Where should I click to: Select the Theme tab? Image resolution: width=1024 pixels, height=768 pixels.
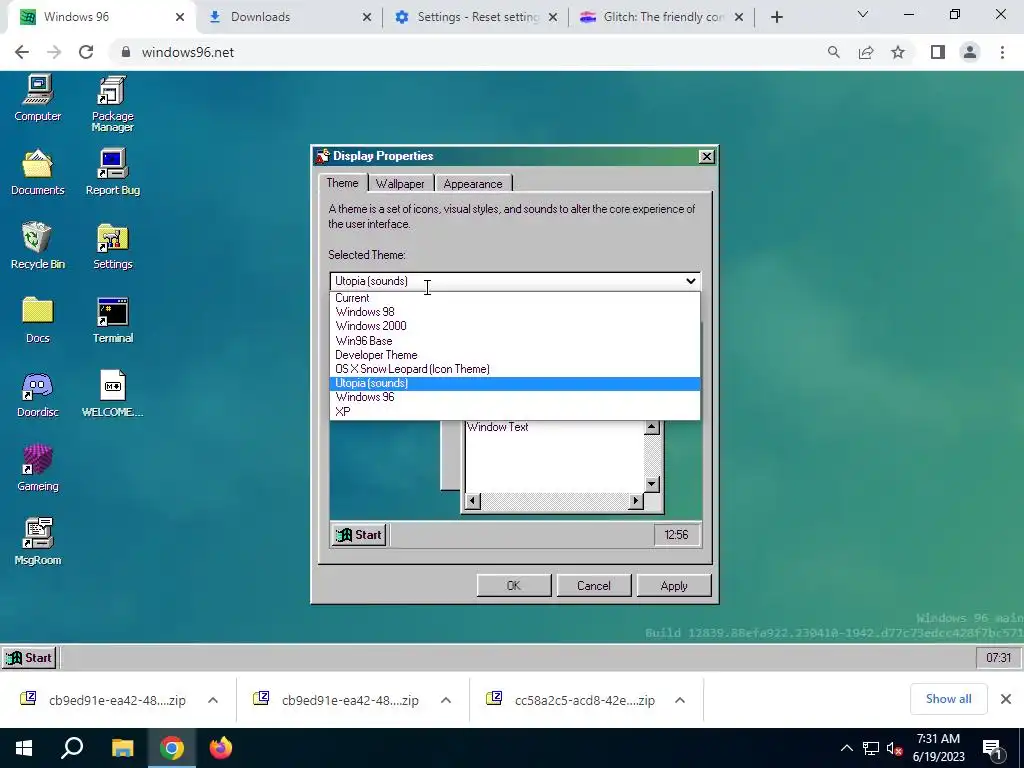click(342, 183)
